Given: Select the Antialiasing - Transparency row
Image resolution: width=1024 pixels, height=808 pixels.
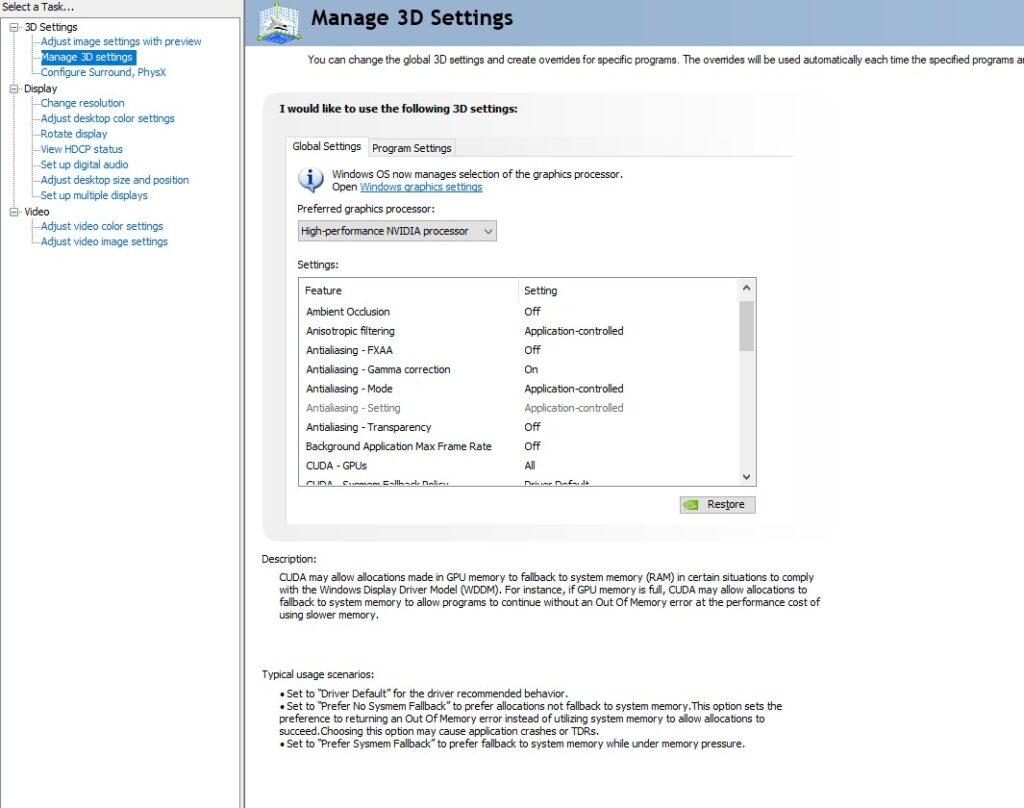Looking at the screenshot, I should [x=519, y=427].
